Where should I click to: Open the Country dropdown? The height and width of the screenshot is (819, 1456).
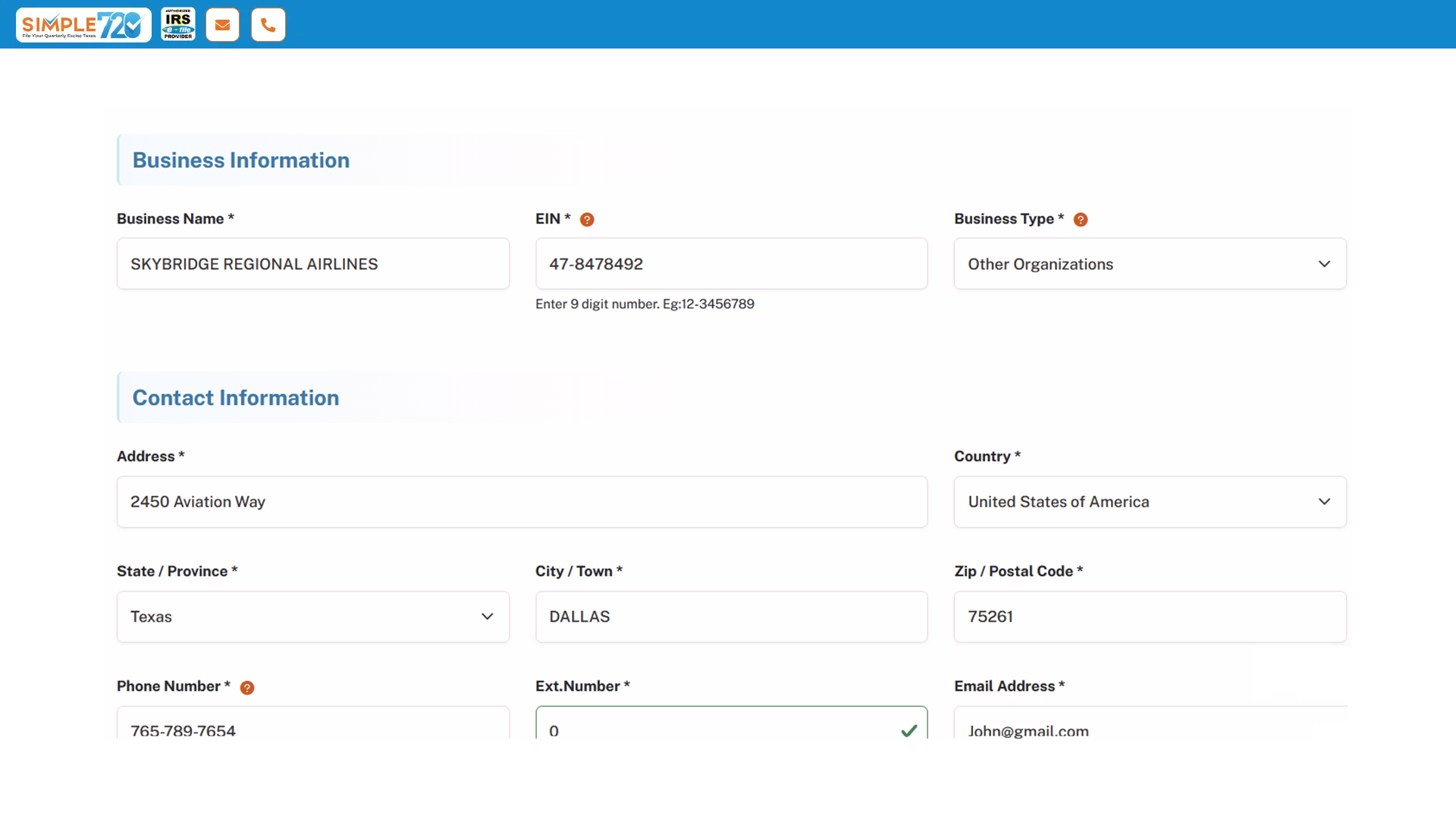1150,502
